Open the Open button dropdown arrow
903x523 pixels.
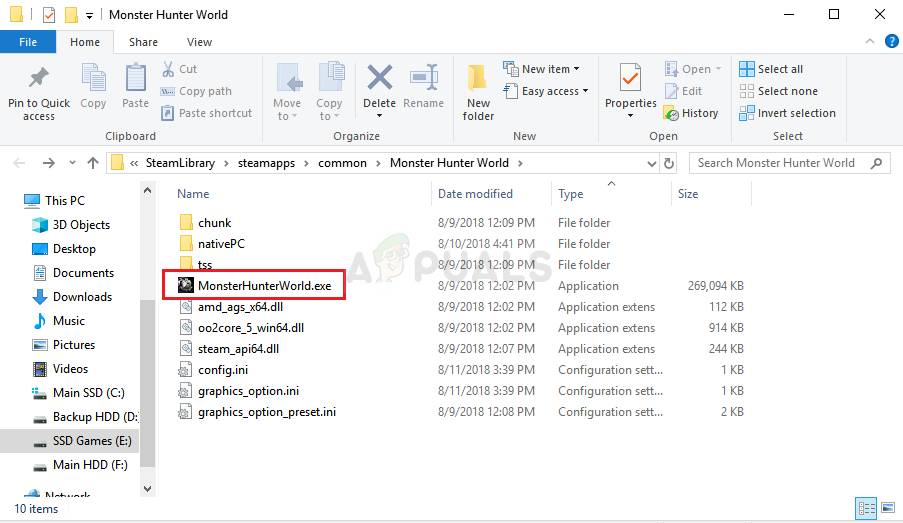[x=718, y=69]
